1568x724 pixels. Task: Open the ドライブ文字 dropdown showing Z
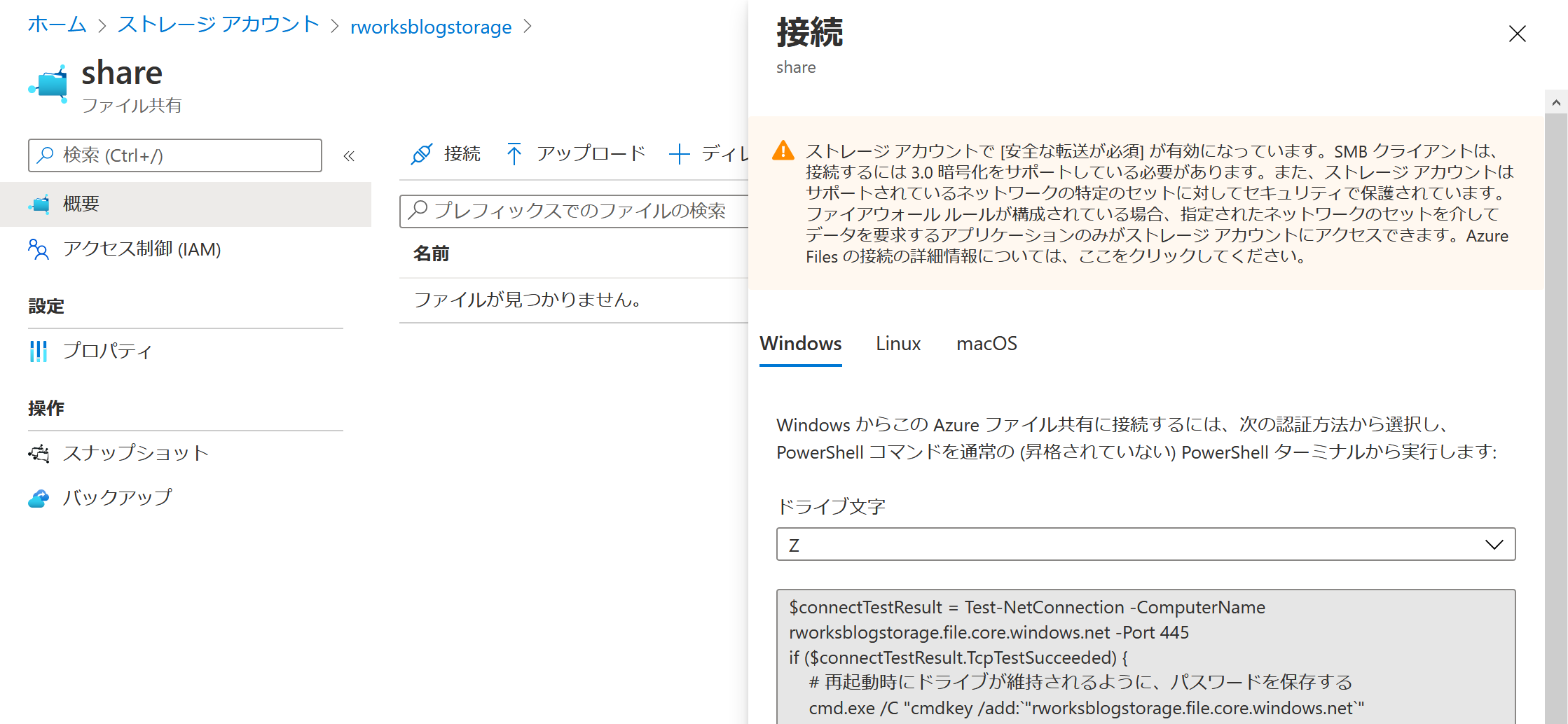[1146, 544]
